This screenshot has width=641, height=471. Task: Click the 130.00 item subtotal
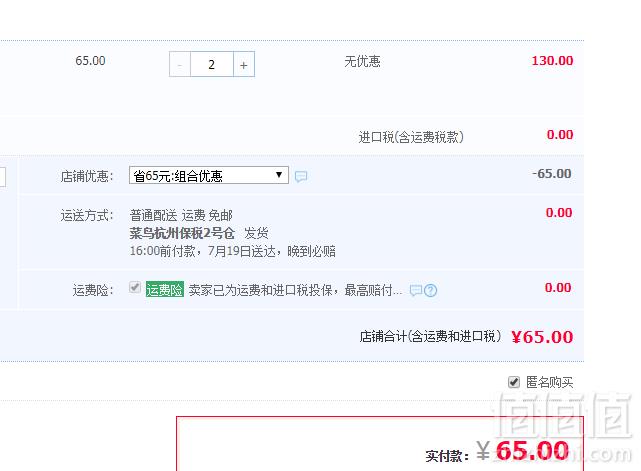552,61
